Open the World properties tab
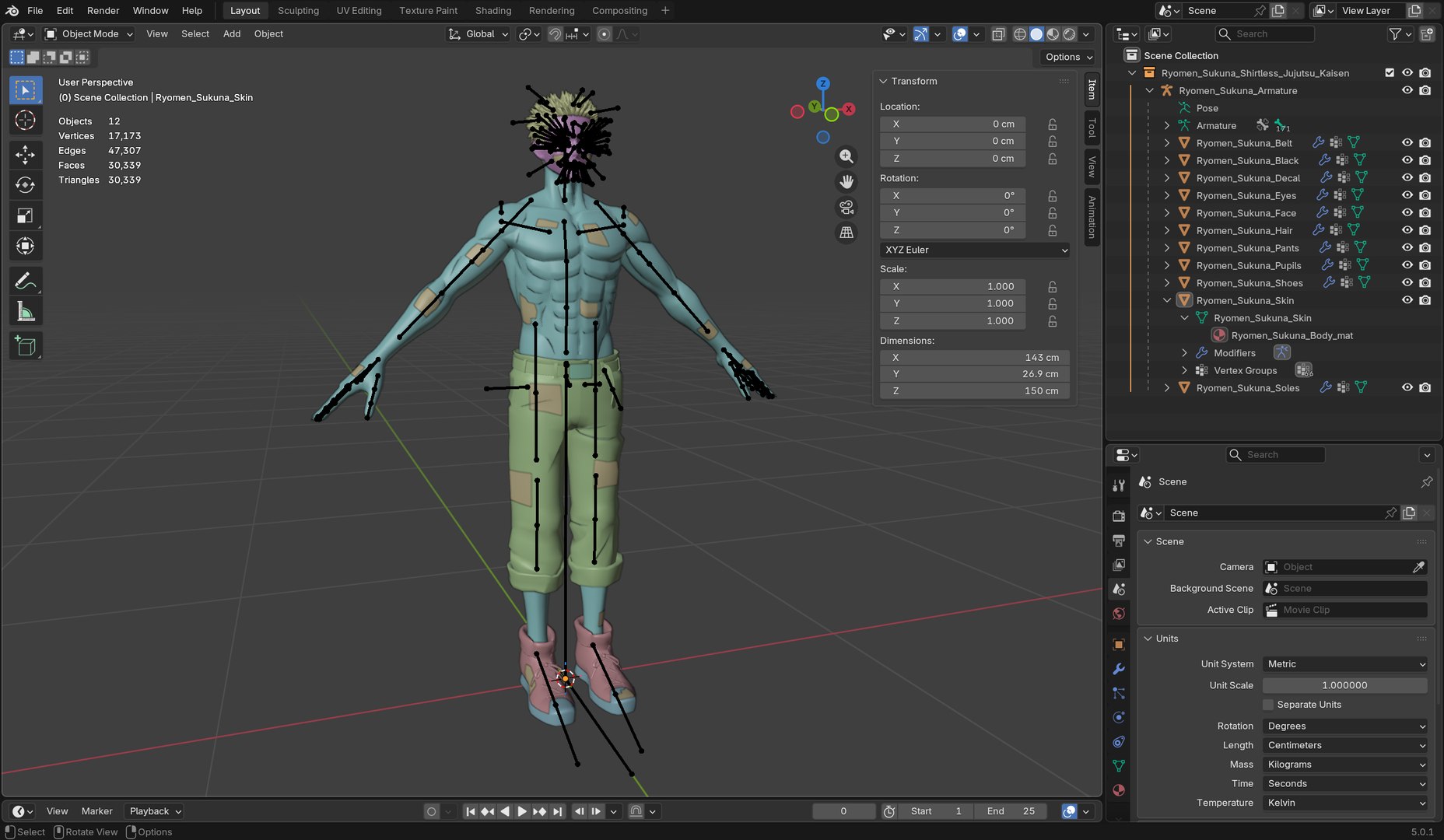 click(1119, 614)
